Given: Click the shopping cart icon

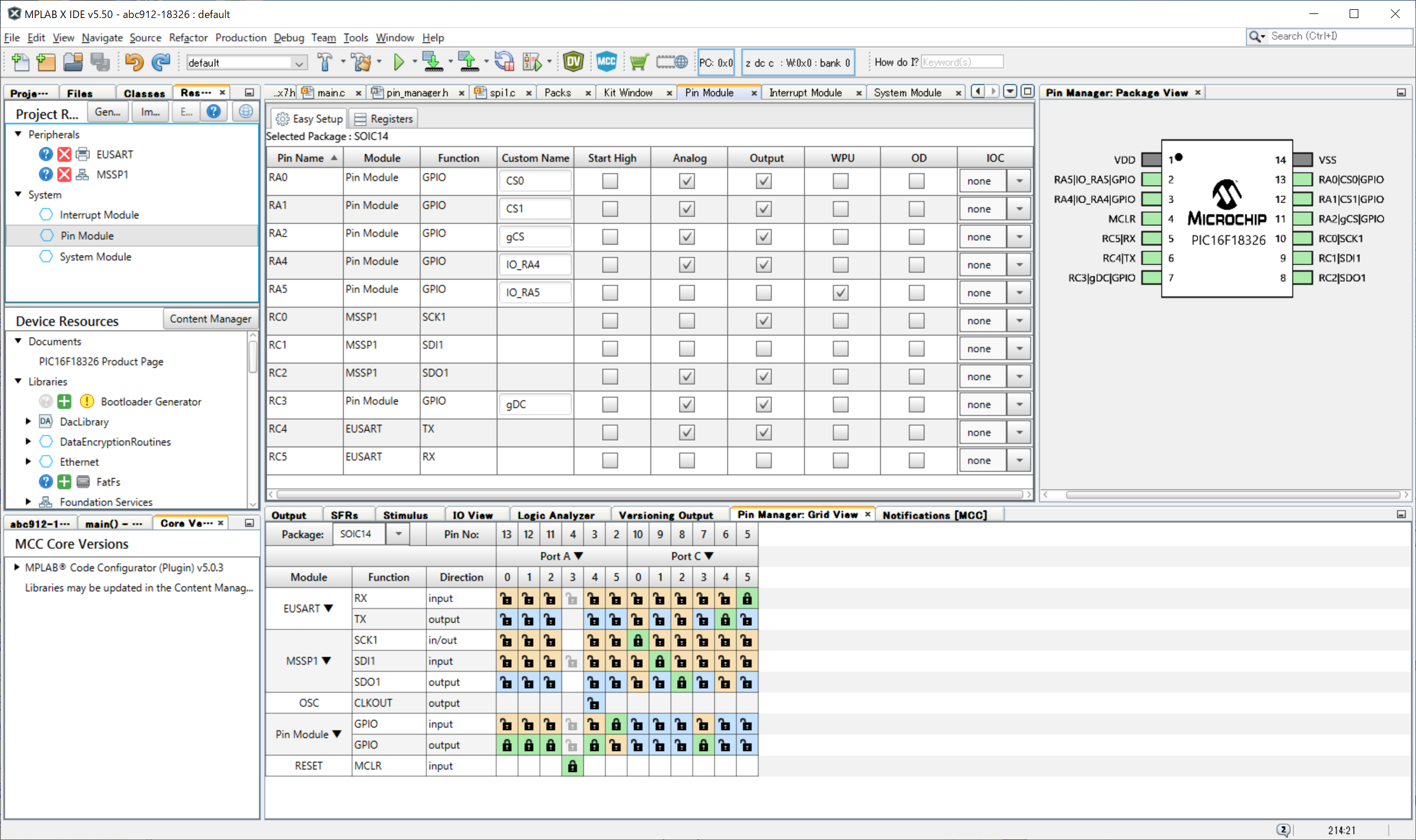Looking at the screenshot, I should 639,62.
